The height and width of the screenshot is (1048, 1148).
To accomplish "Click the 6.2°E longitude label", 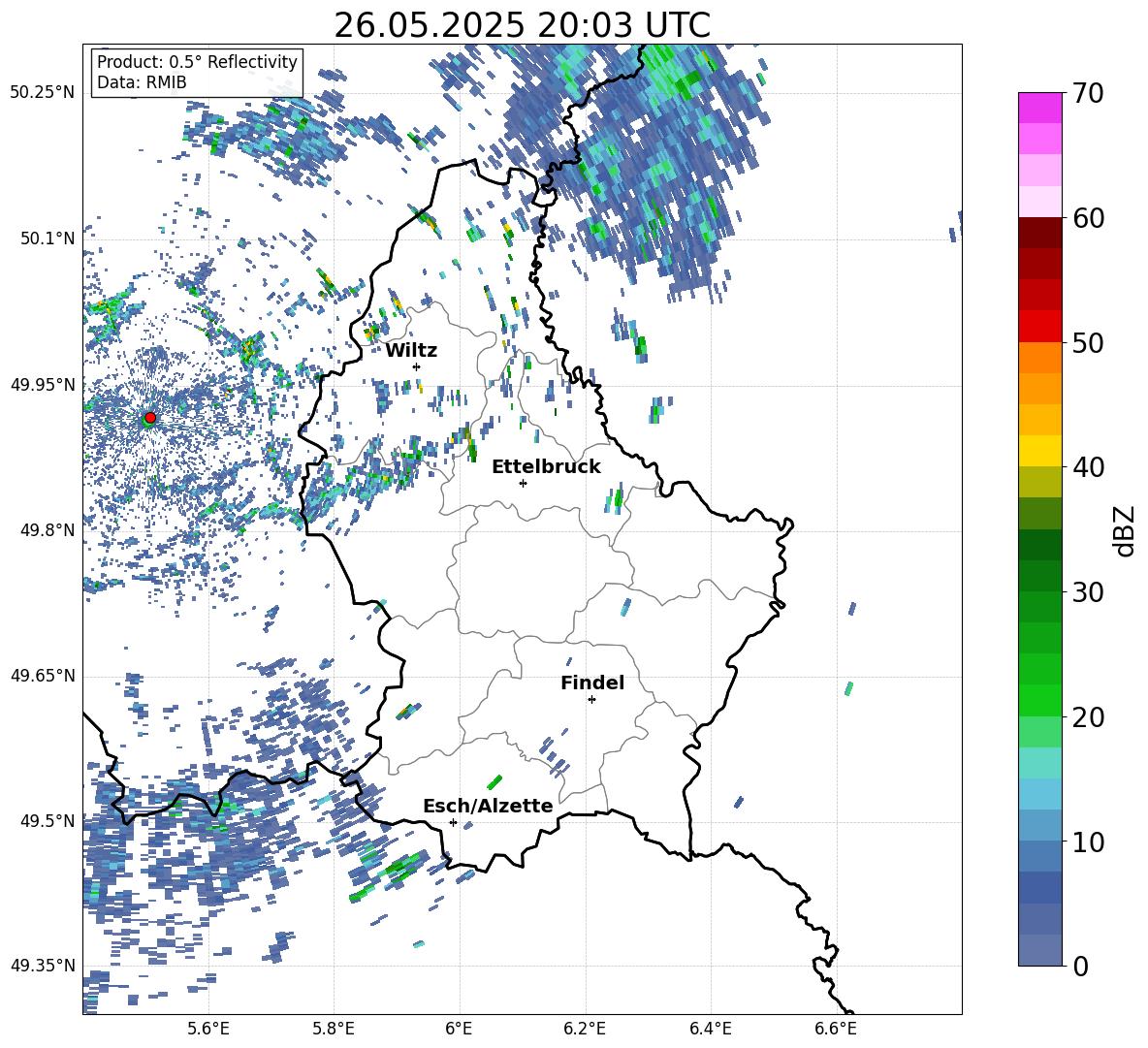I will click(585, 1029).
